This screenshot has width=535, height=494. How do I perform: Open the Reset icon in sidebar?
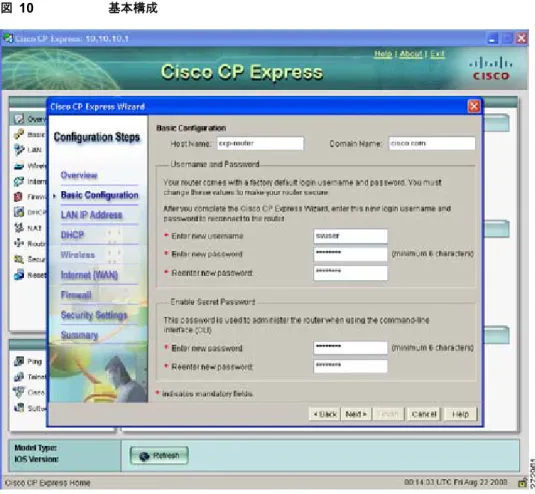(x=19, y=274)
